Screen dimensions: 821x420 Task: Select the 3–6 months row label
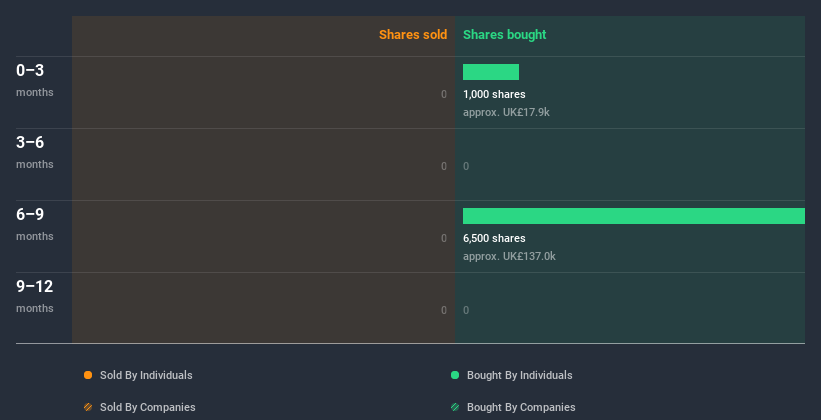pos(35,151)
